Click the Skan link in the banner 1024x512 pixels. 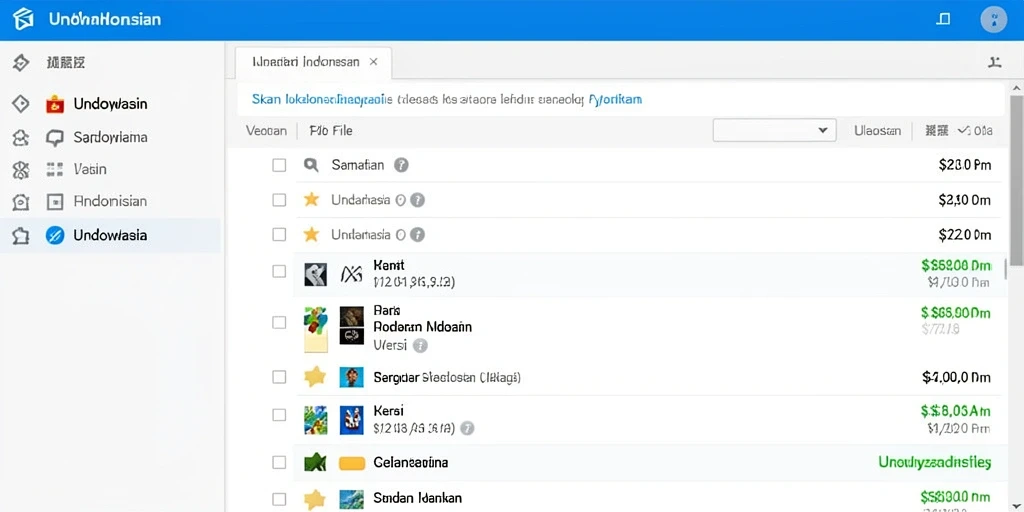[266, 99]
